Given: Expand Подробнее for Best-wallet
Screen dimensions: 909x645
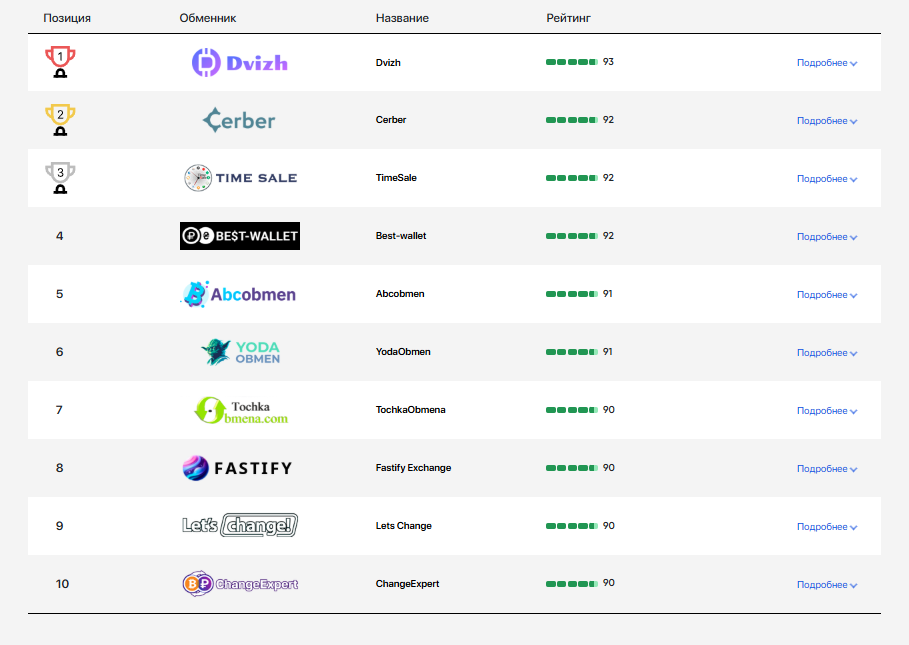Looking at the screenshot, I should [827, 236].
